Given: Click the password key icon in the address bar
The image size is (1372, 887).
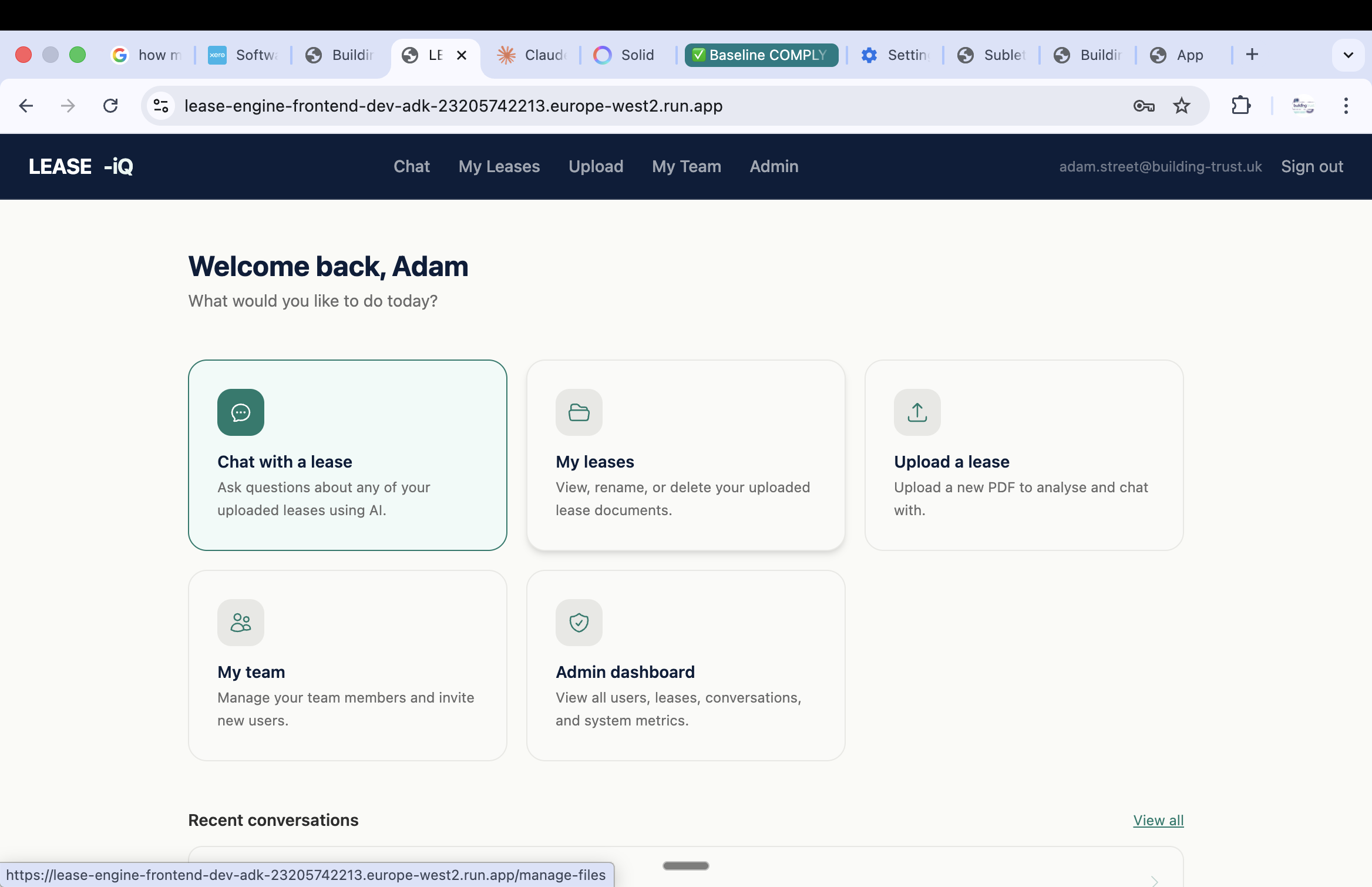Looking at the screenshot, I should pos(1143,106).
